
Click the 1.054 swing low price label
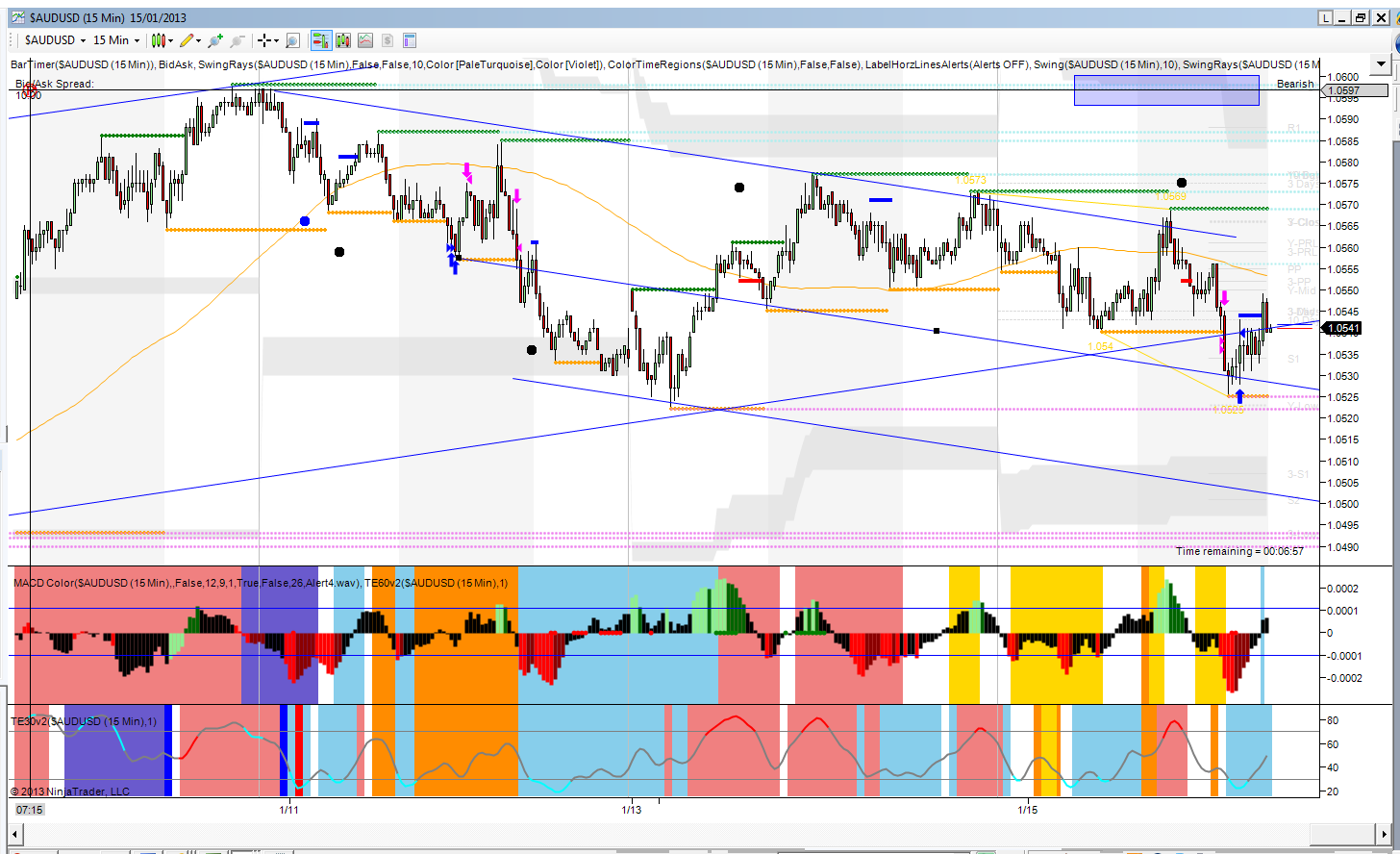coord(1100,346)
